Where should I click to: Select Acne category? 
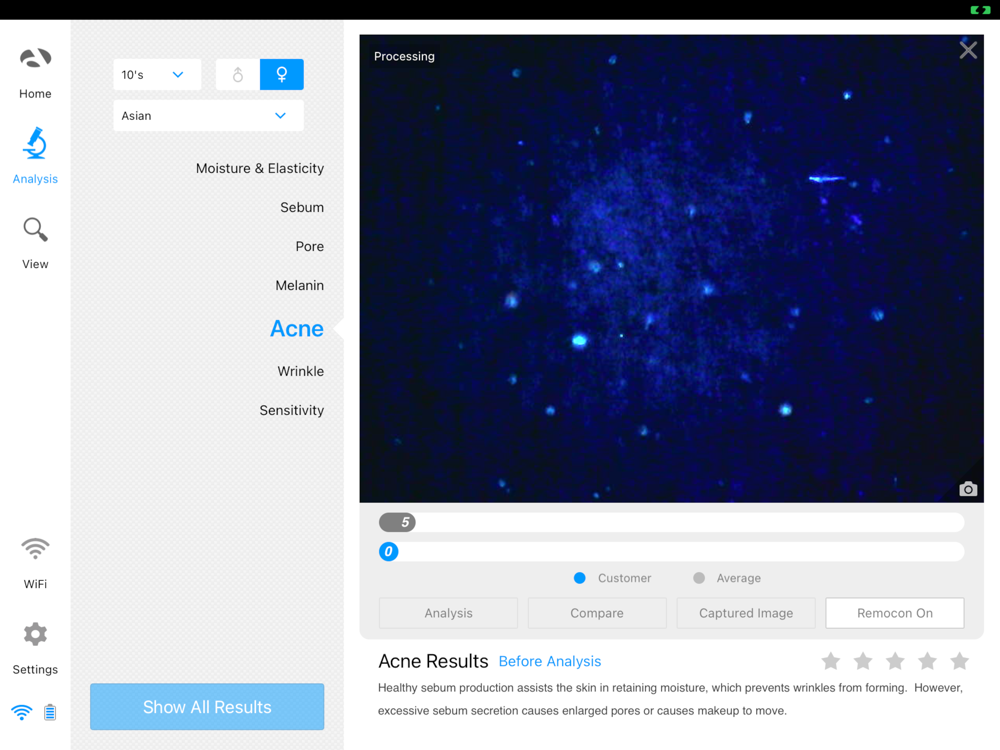point(297,328)
